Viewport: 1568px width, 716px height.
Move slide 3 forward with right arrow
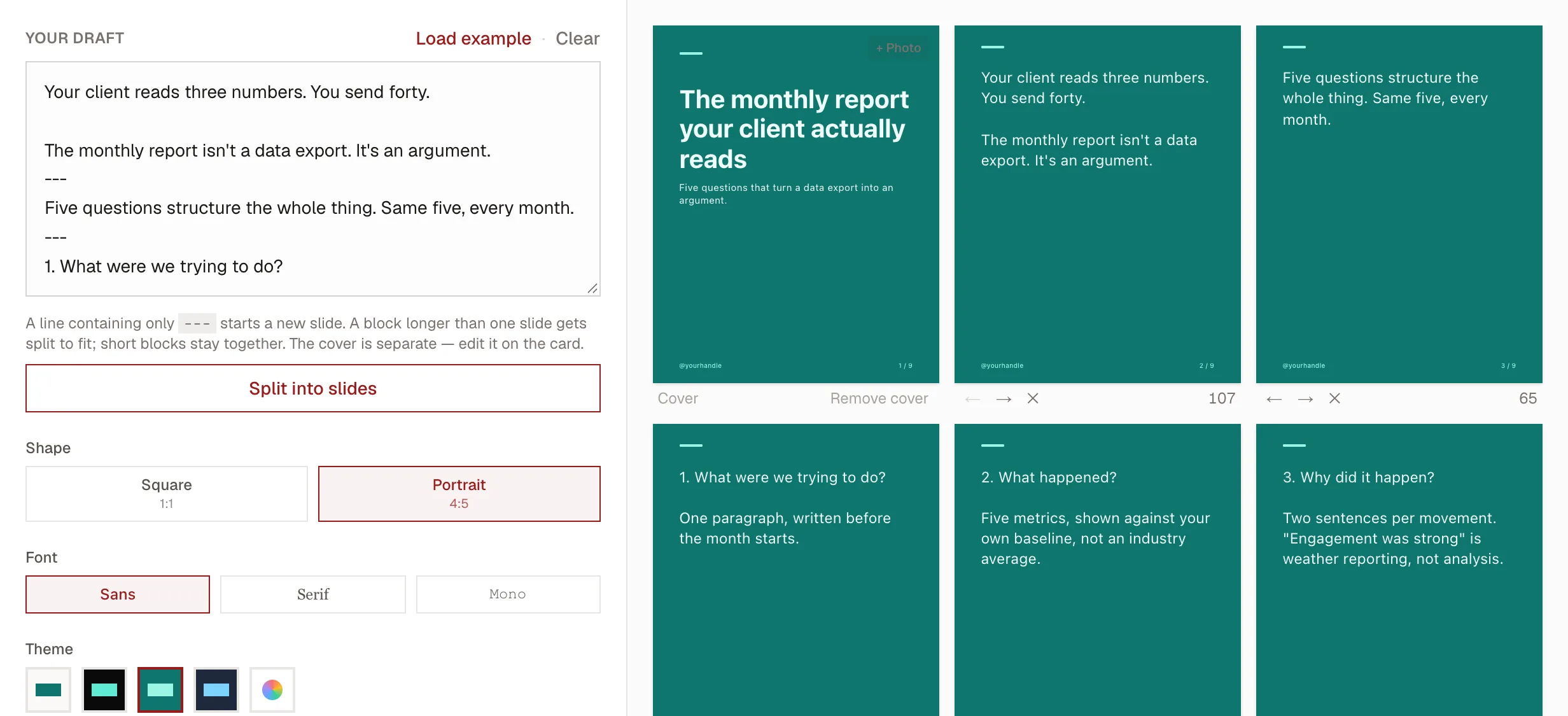1305,399
